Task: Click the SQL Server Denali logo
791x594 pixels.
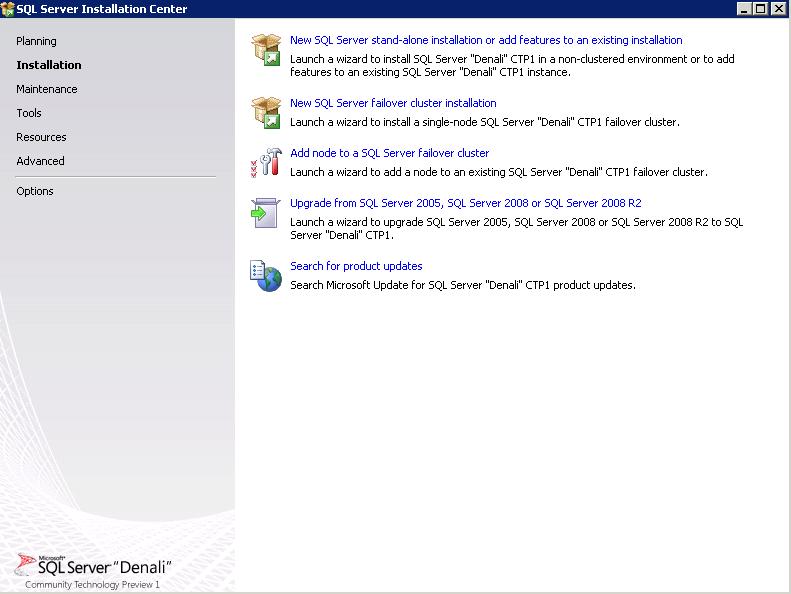Action: 95,567
